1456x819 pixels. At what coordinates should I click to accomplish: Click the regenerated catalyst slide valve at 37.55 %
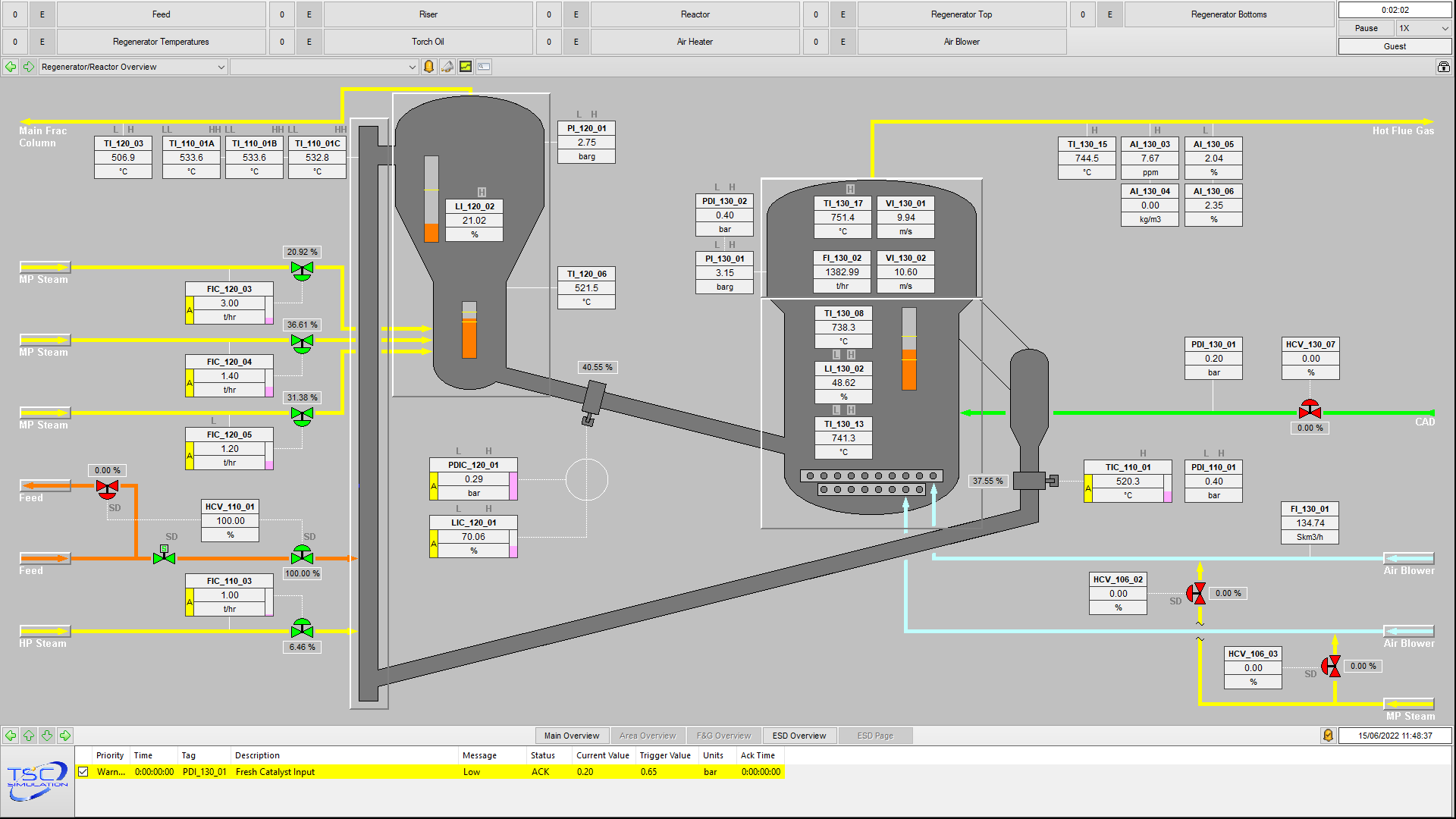click(1034, 480)
